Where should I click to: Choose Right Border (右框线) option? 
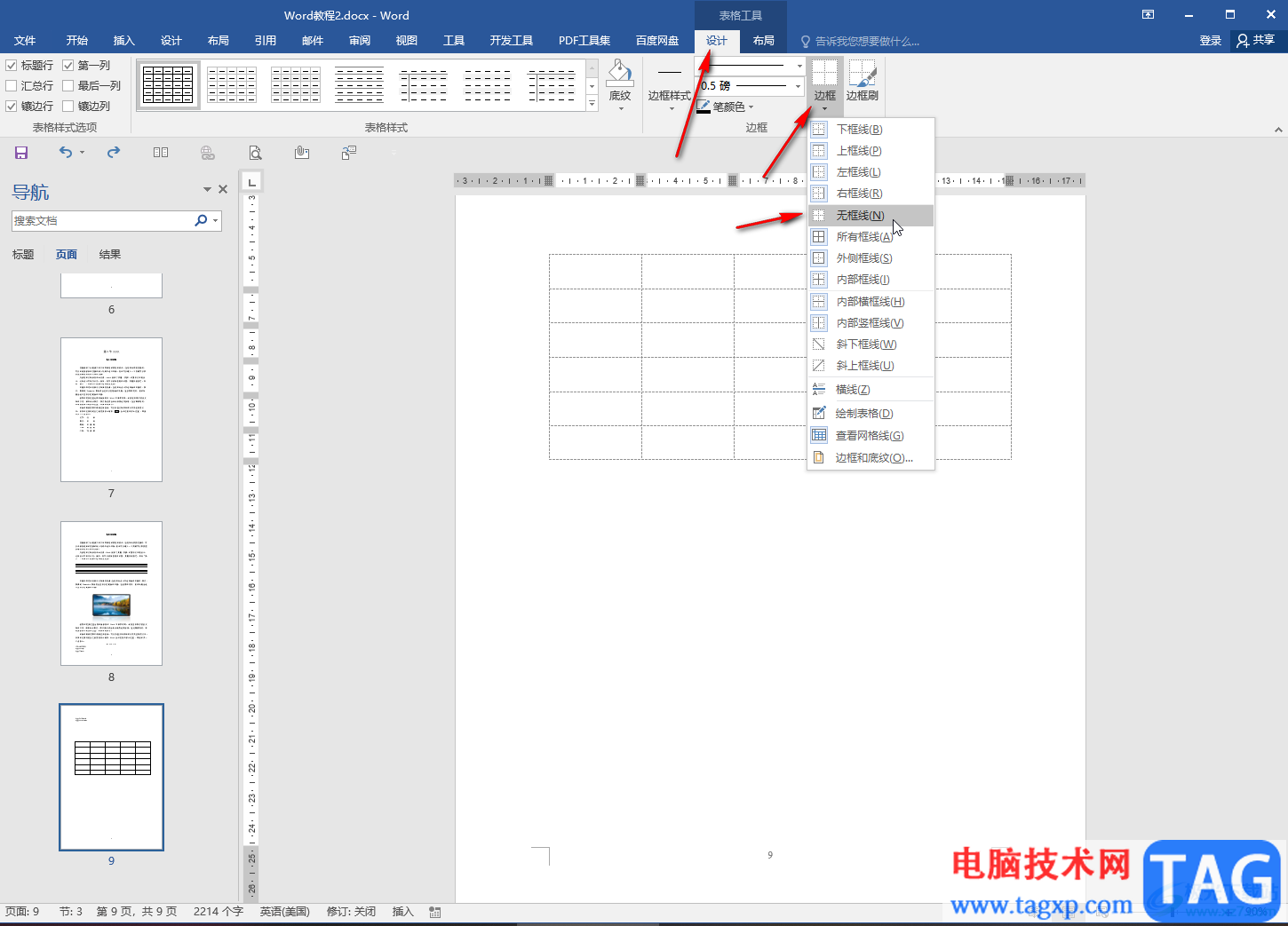point(871,194)
